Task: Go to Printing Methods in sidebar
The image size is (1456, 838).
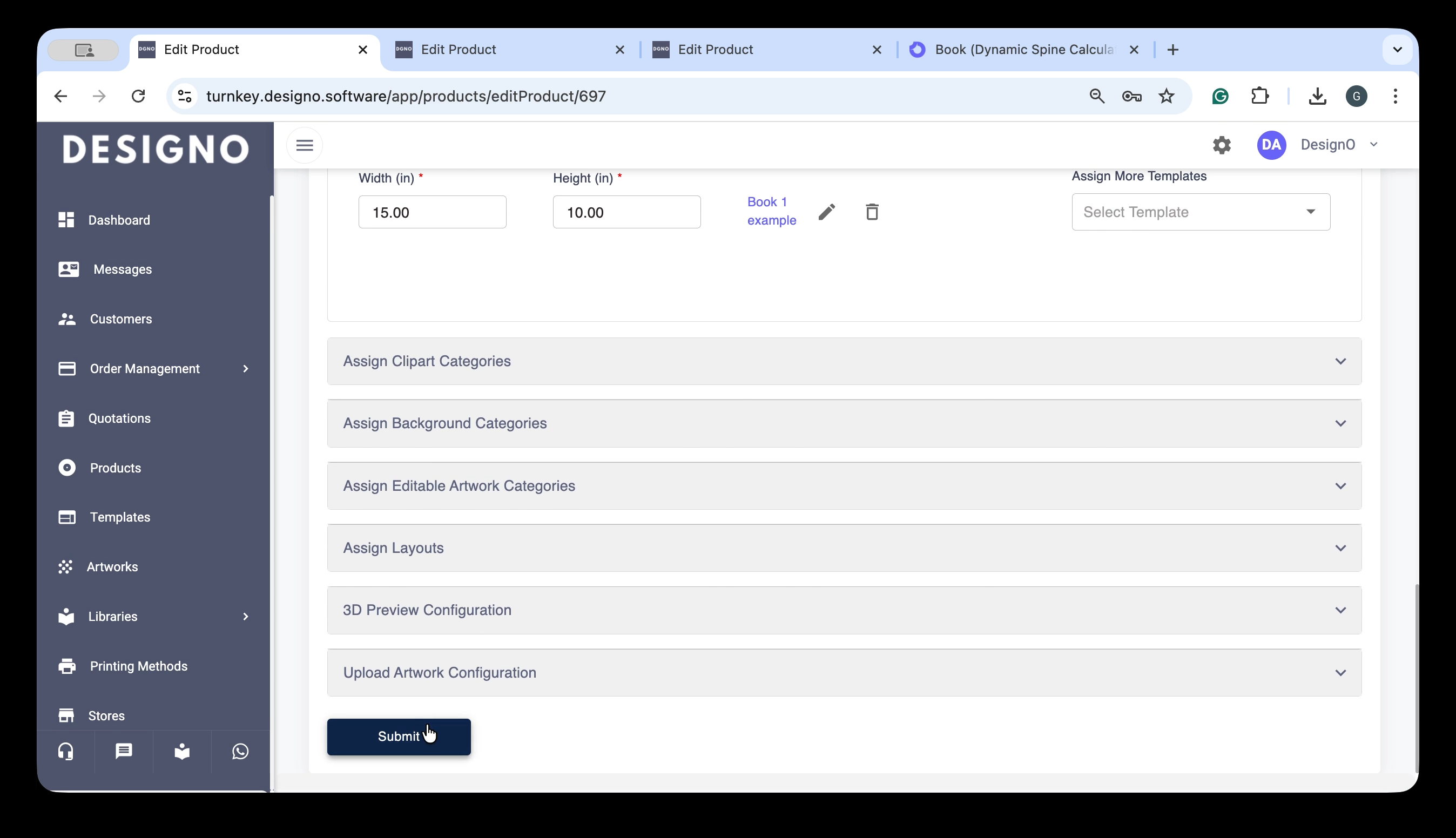Action: pyautogui.click(x=138, y=666)
